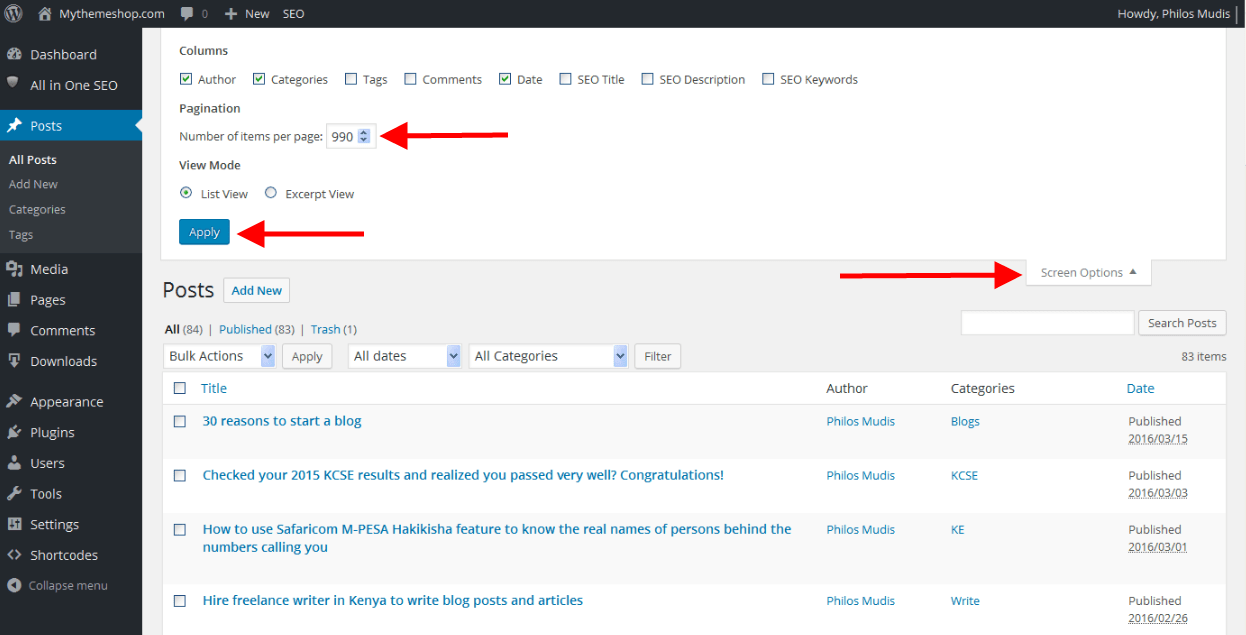
Task: Enable the Tags column checkbox
Action: [351, 79]
